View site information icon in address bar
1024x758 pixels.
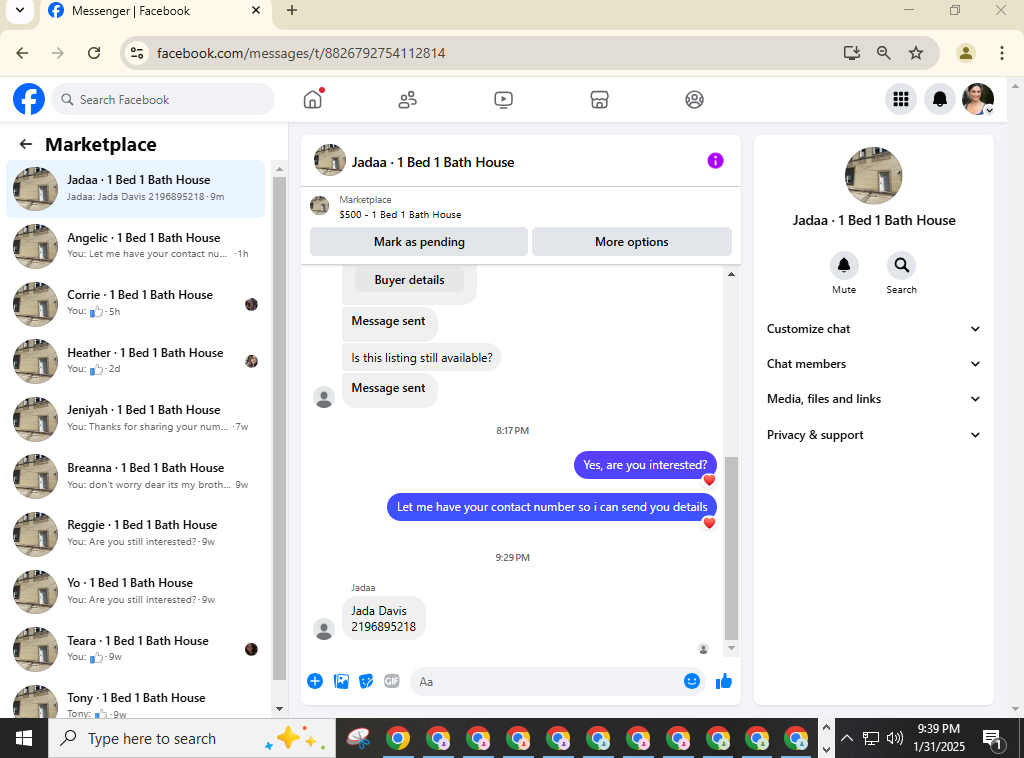tap(136, 53)
